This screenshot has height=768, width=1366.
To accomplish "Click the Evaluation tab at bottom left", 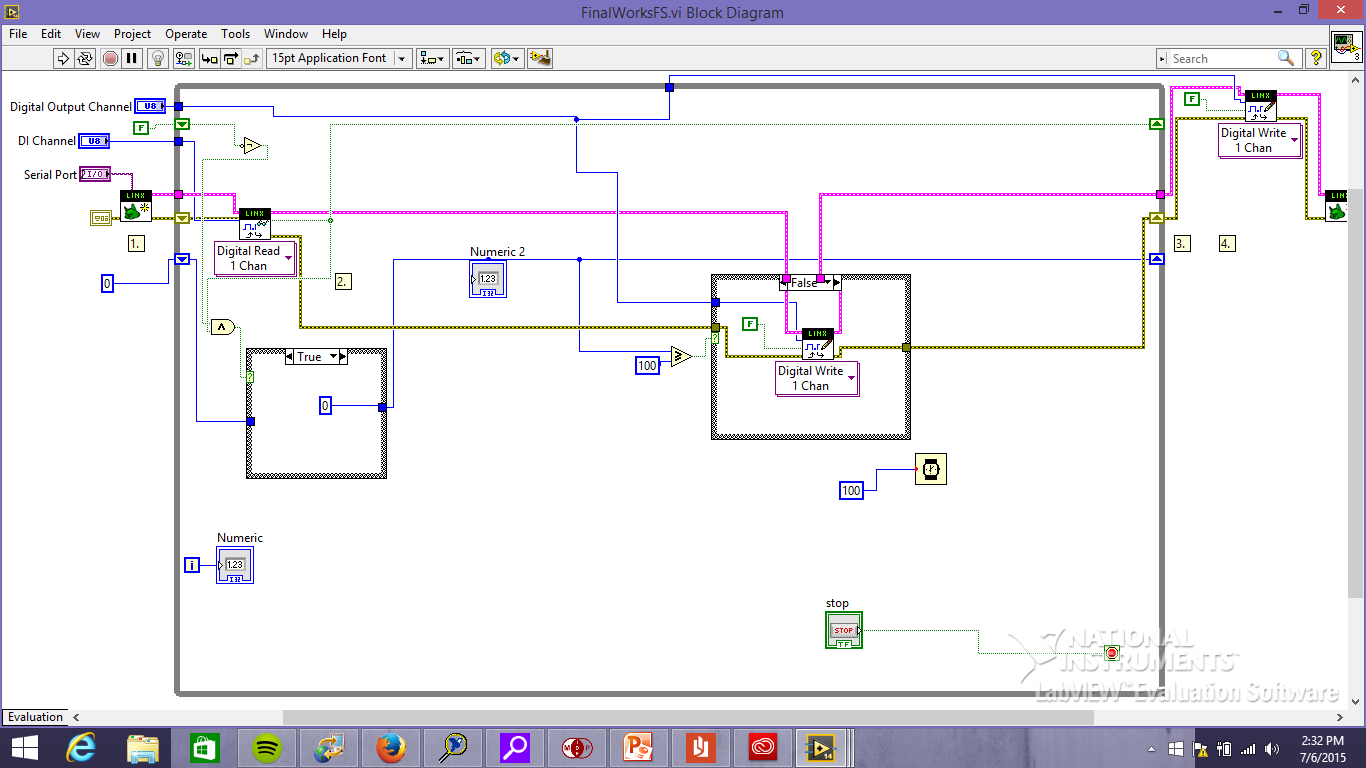I will 35,716.
